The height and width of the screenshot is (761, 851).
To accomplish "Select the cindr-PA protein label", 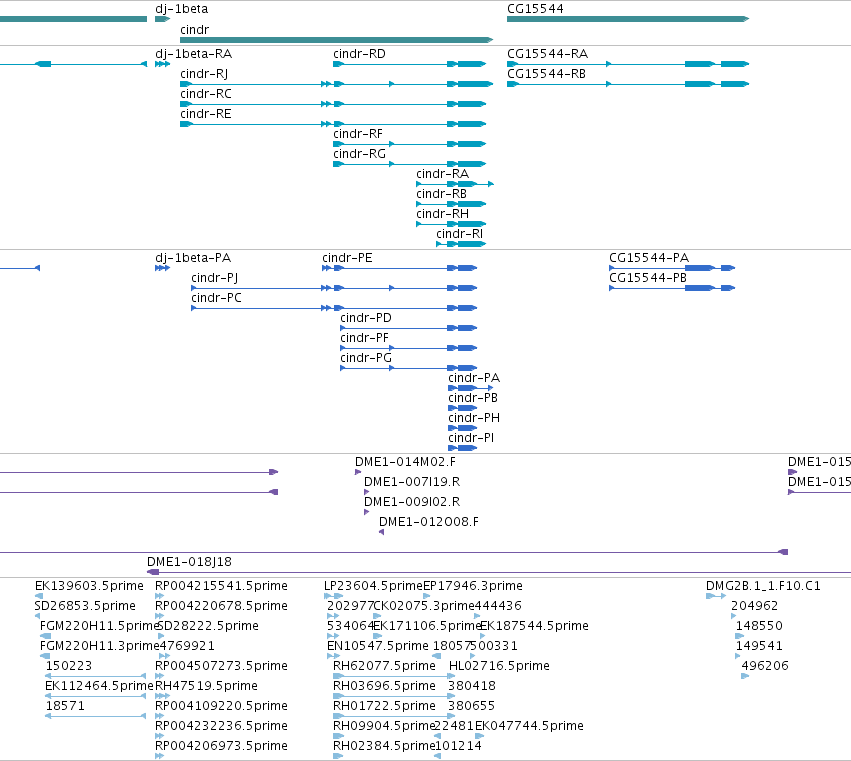I will [474, 378].
